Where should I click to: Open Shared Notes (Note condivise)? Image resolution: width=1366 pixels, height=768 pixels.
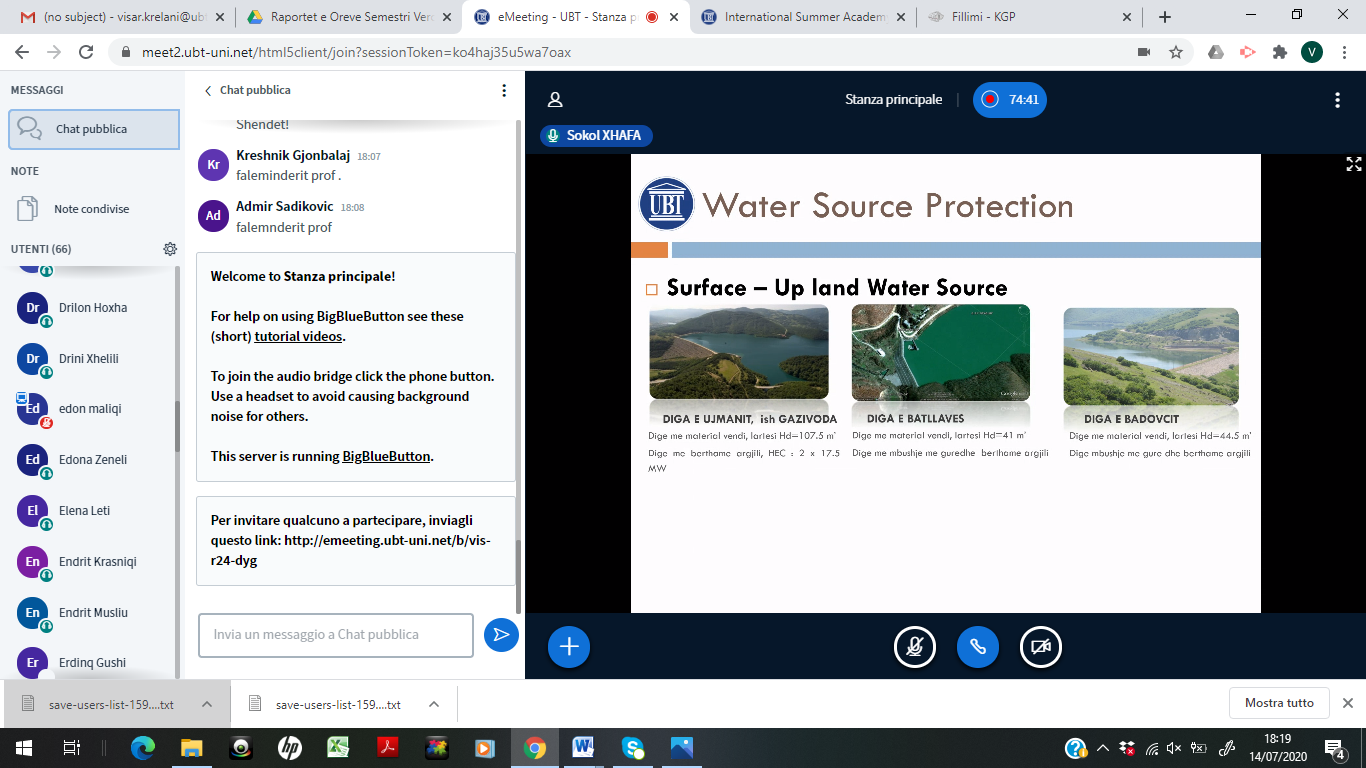91,209
